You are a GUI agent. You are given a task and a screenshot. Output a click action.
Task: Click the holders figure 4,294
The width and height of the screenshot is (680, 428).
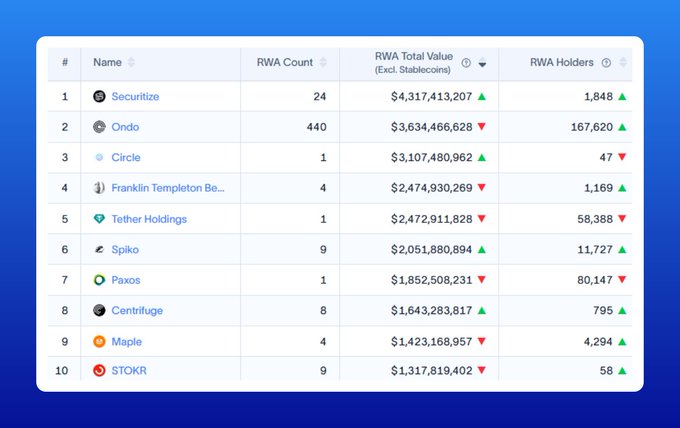[598, 342]
